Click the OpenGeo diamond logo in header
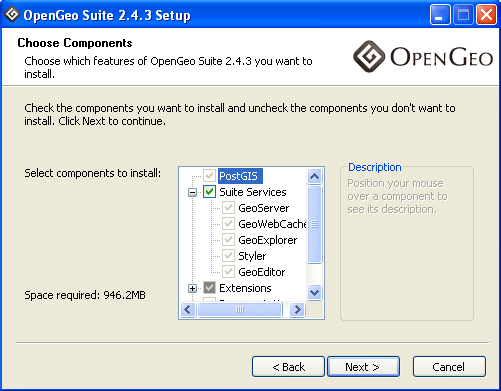 coord(369,56)
